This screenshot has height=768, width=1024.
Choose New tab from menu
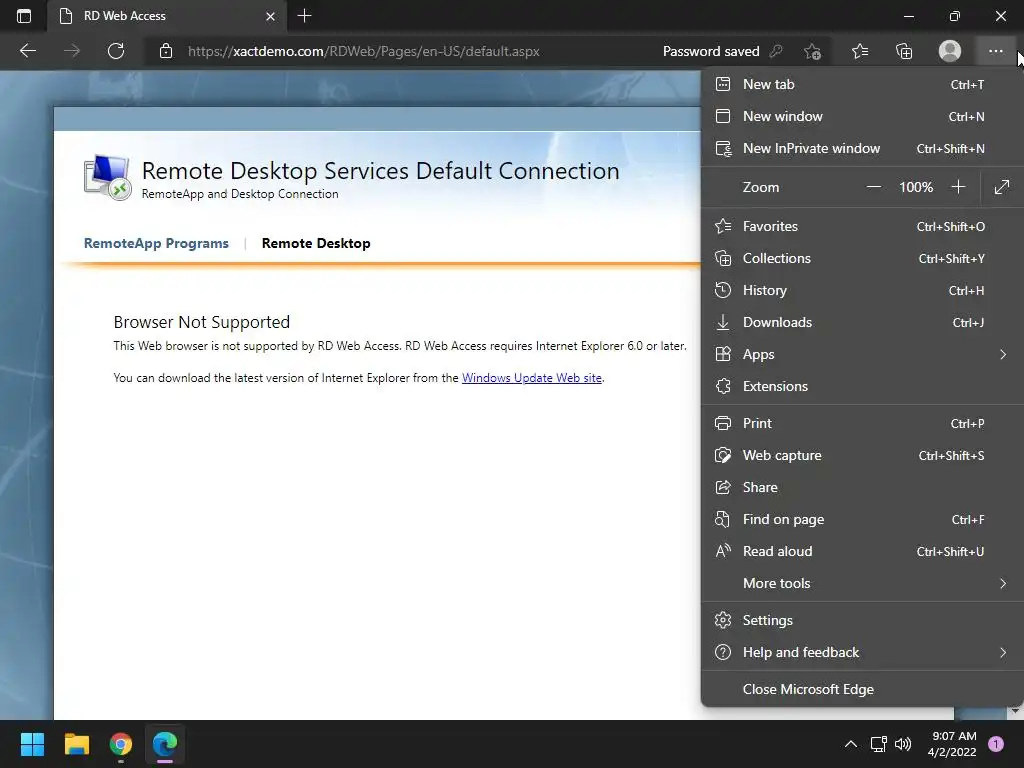[x=861, y=84]
